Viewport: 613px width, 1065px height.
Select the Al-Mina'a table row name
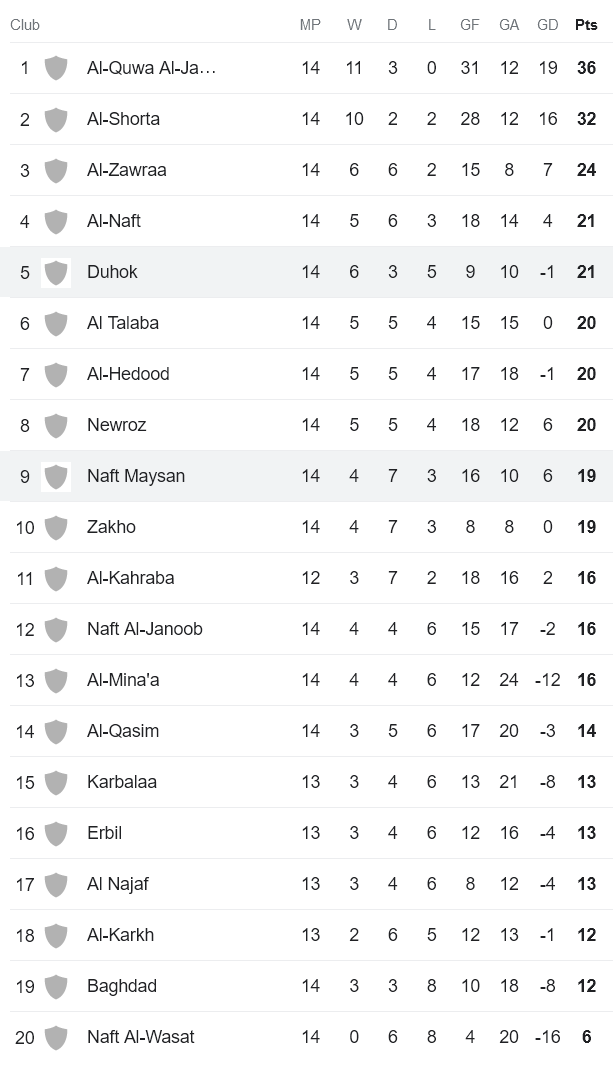point(123,680)
